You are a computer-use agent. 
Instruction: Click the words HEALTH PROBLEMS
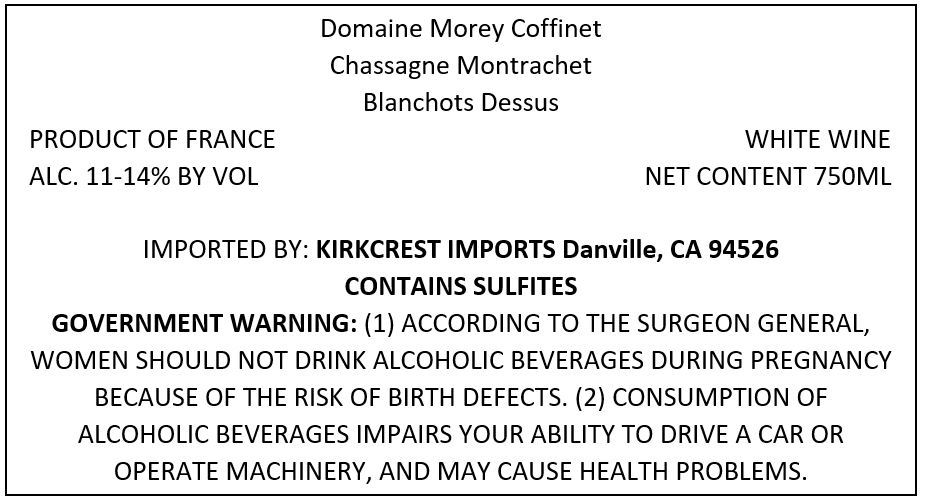pos(693,472)
